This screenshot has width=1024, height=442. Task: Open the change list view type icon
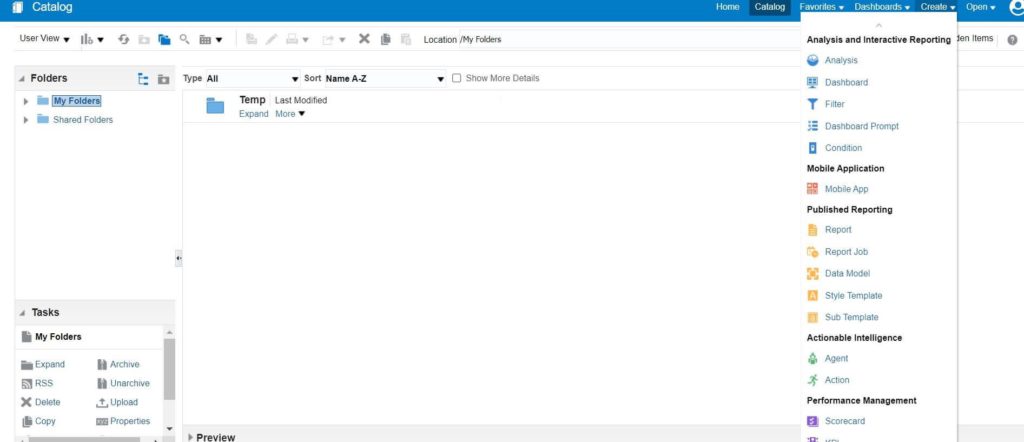(x=210, y=40)
